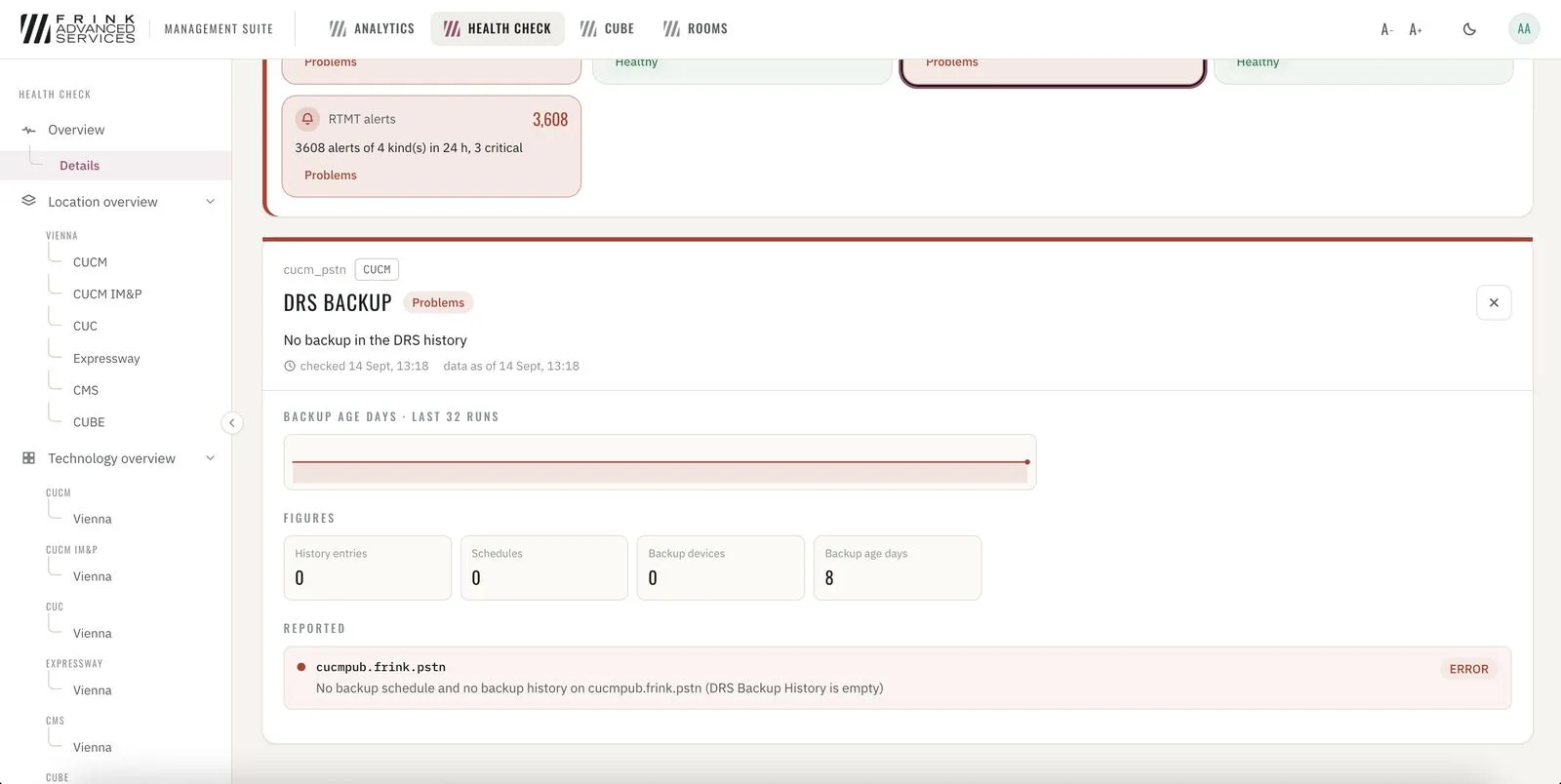Image resolution: width=1561 pixels, height=784 pixels.
Task: Click the RTMT alerts card
Action: (431, 146)
